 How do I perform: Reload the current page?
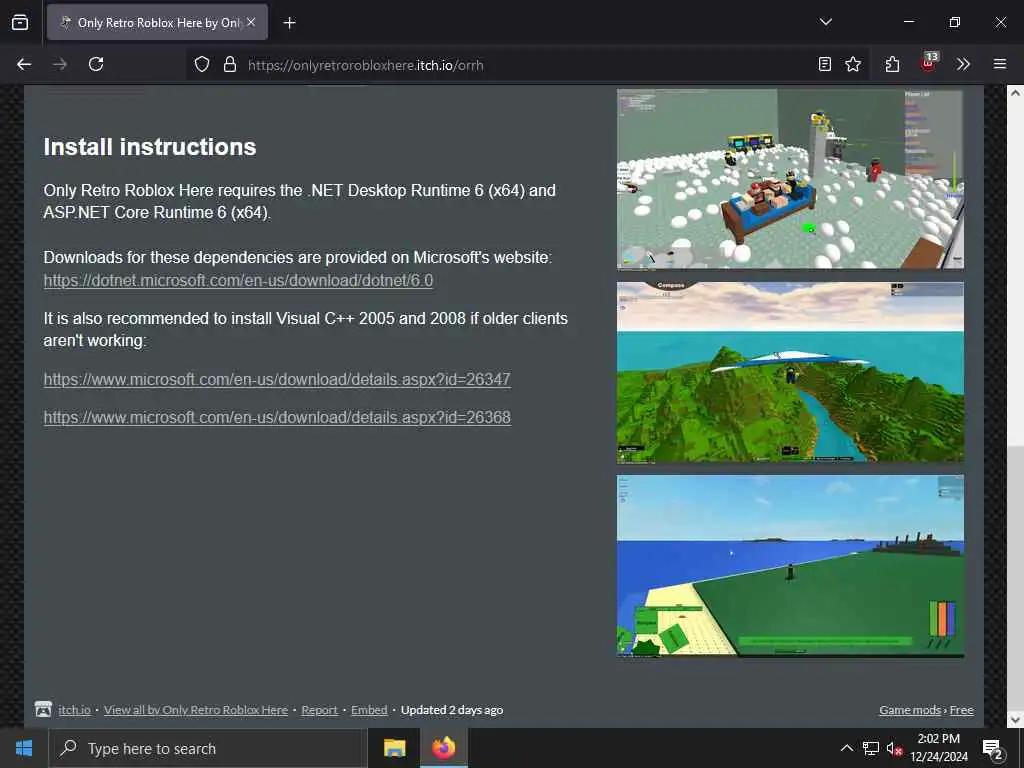coord(96,64)
